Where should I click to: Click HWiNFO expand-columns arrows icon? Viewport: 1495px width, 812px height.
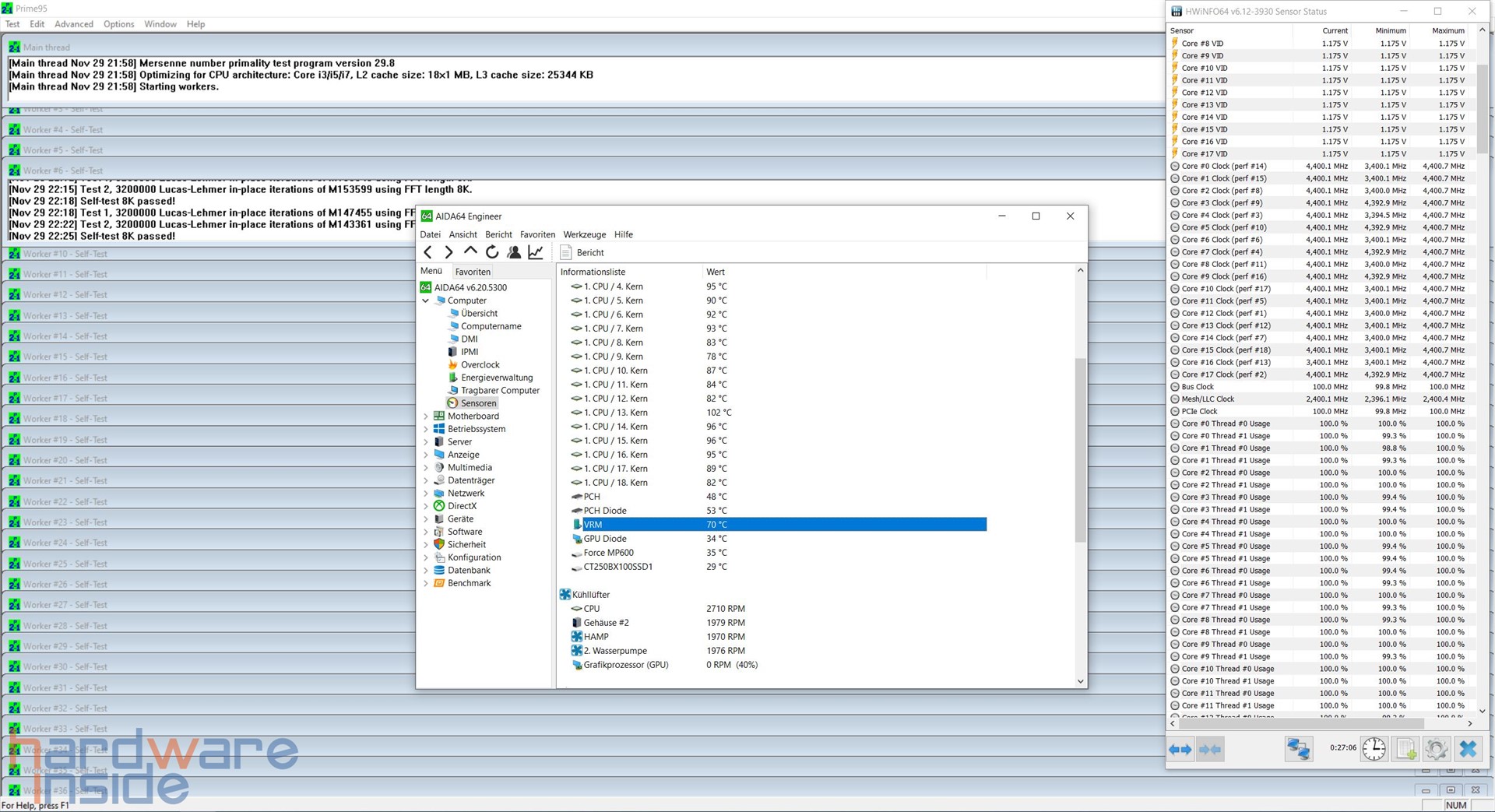(x=1180, y=750)
